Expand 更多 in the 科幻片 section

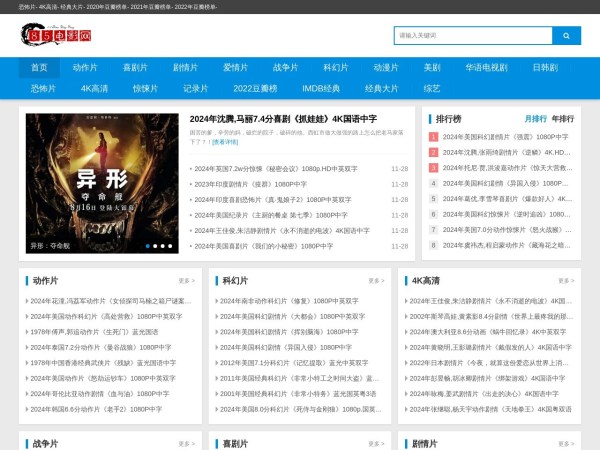(x=375, y=281)
